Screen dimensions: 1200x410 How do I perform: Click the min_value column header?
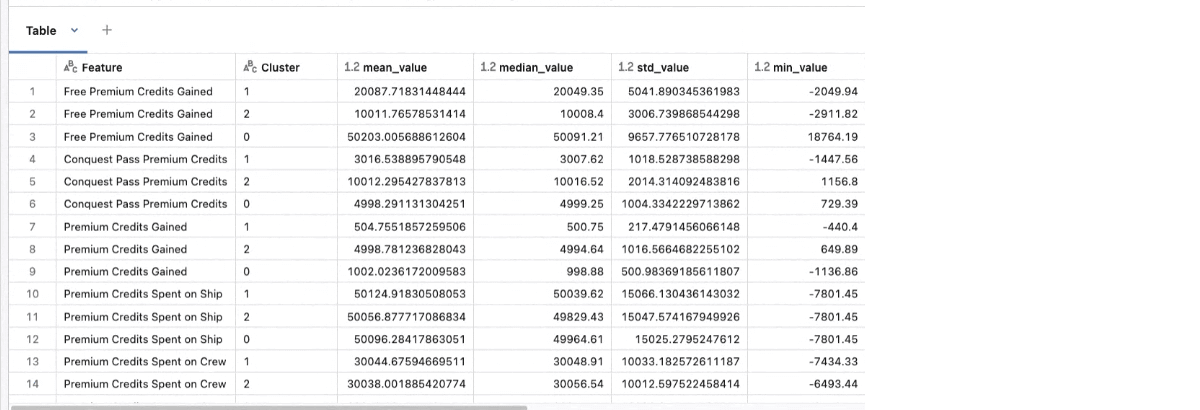[x=799, y=68]
